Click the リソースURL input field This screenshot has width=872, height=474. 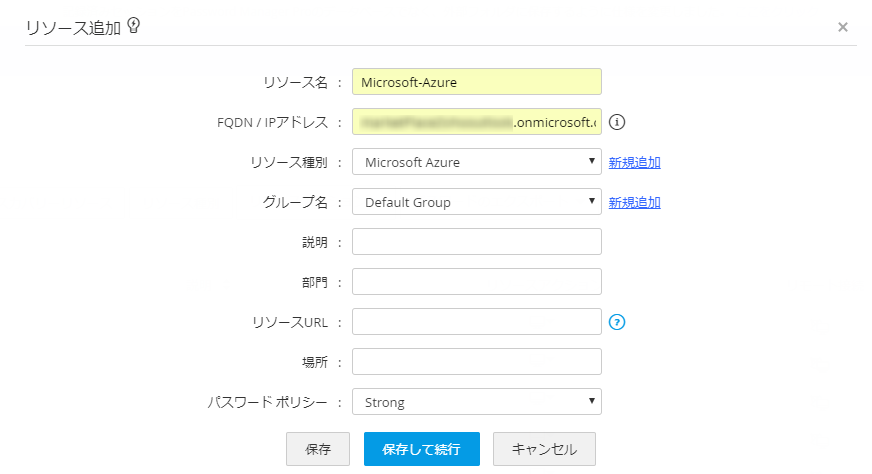click(476, 322)
